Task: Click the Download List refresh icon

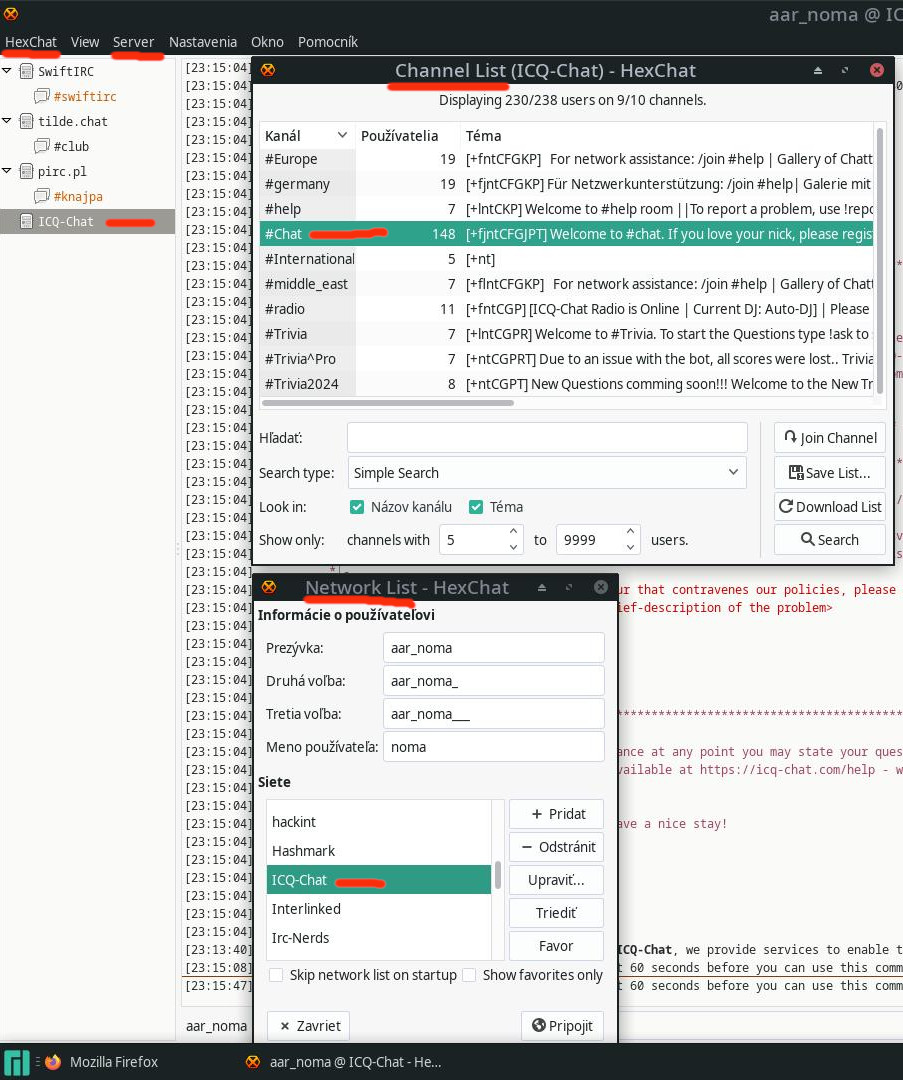Action: 786,507
